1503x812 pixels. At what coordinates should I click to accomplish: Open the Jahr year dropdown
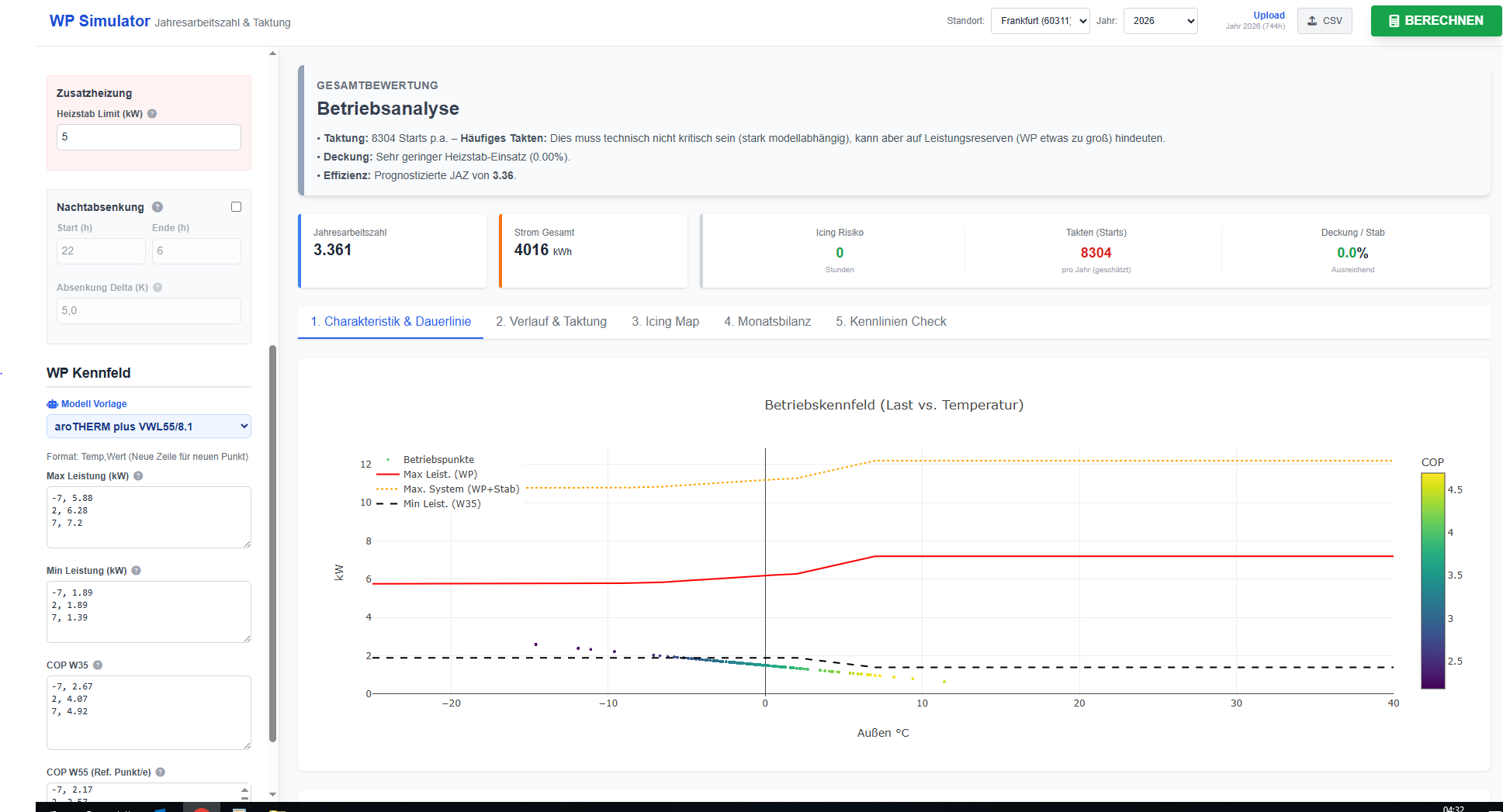(x=1160, y=21)
